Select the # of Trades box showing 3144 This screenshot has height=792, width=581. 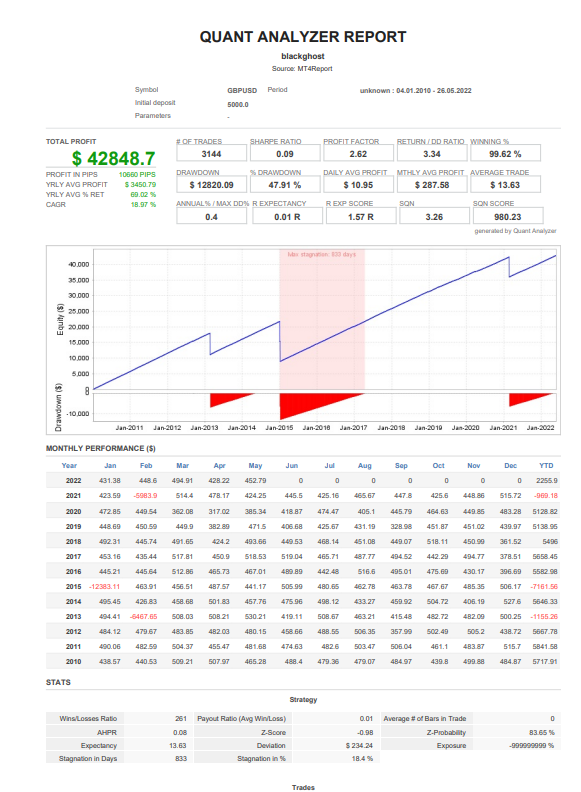tap(212, 154)
